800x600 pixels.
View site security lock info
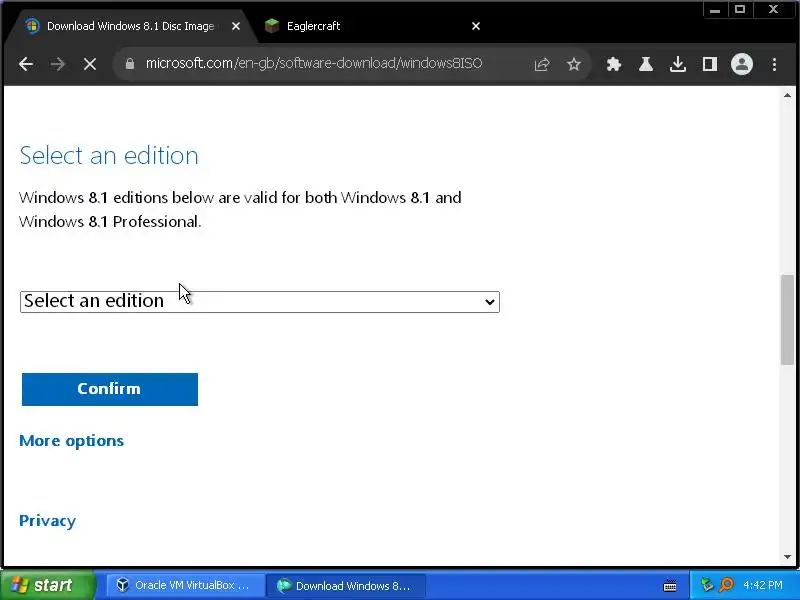[x=130, y=64]
